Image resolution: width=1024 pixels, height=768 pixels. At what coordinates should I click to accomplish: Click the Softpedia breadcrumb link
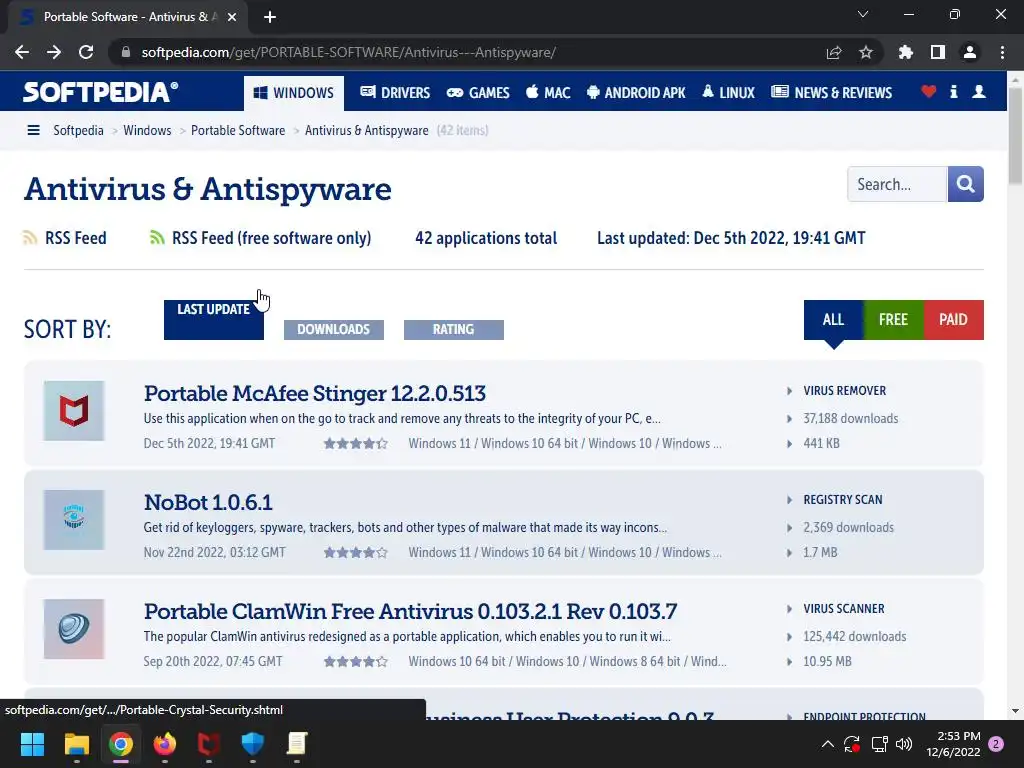click(x=78, y=131)
